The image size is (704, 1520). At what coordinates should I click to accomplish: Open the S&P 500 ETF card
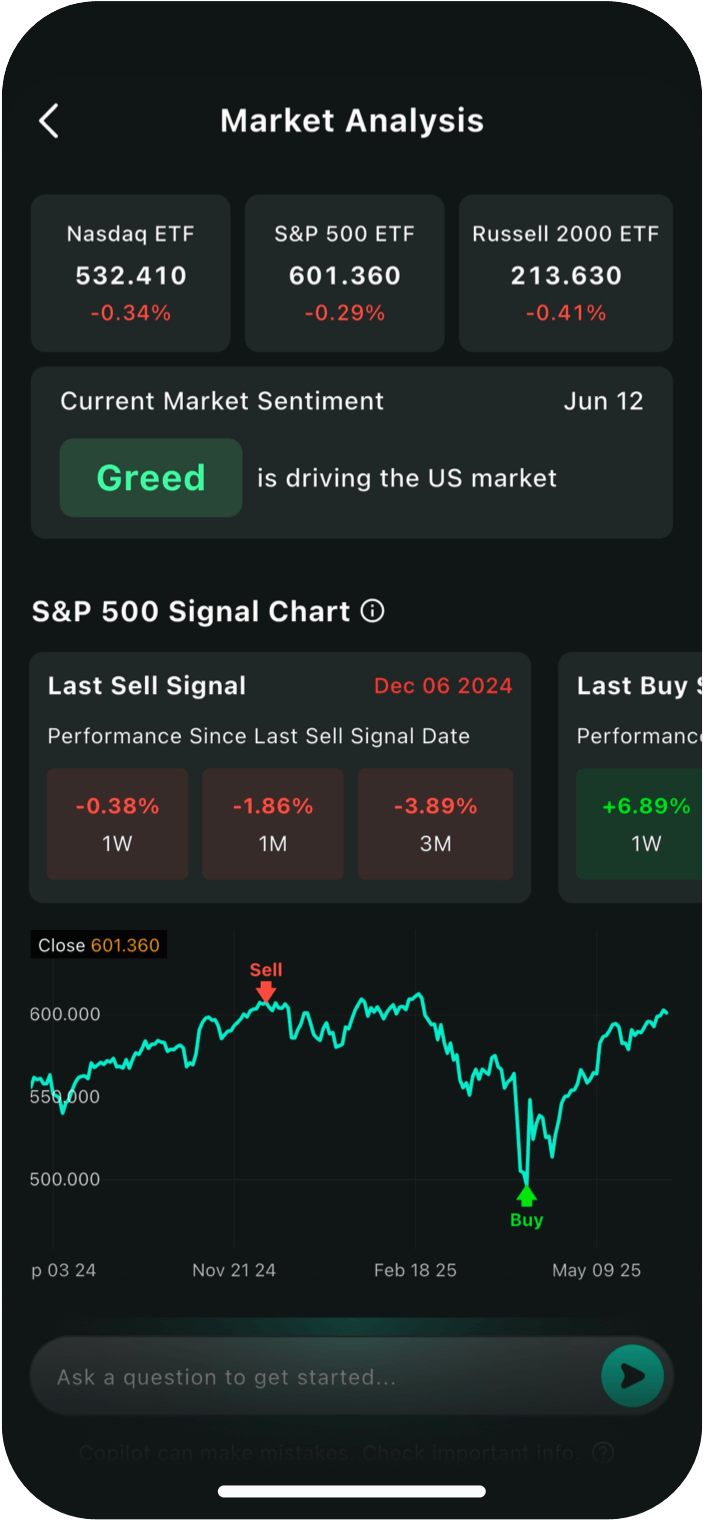coord(344,273)
